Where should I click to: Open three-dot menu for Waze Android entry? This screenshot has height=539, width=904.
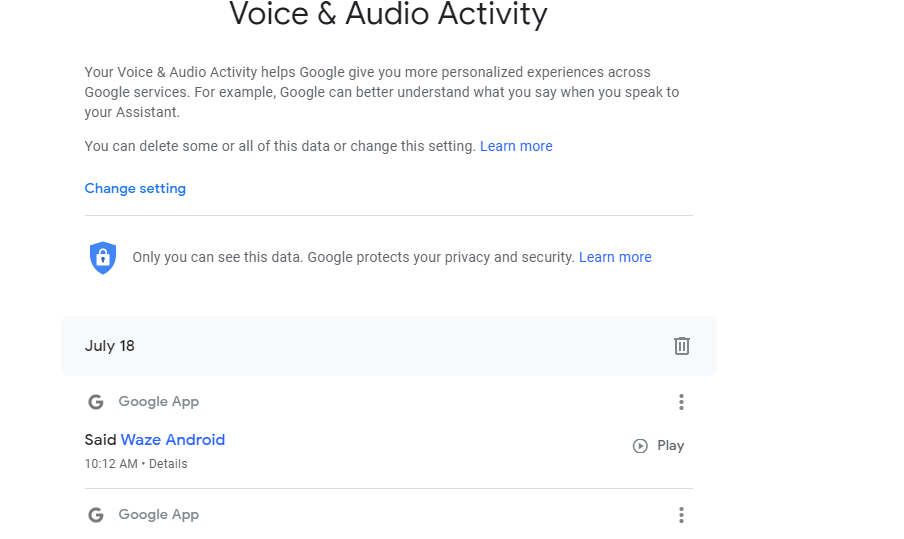(x=681, y=402)
